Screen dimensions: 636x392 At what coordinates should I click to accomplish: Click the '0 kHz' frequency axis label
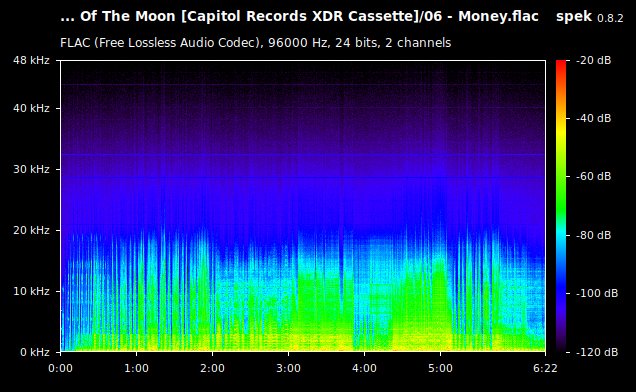click(x=35, y=352)
